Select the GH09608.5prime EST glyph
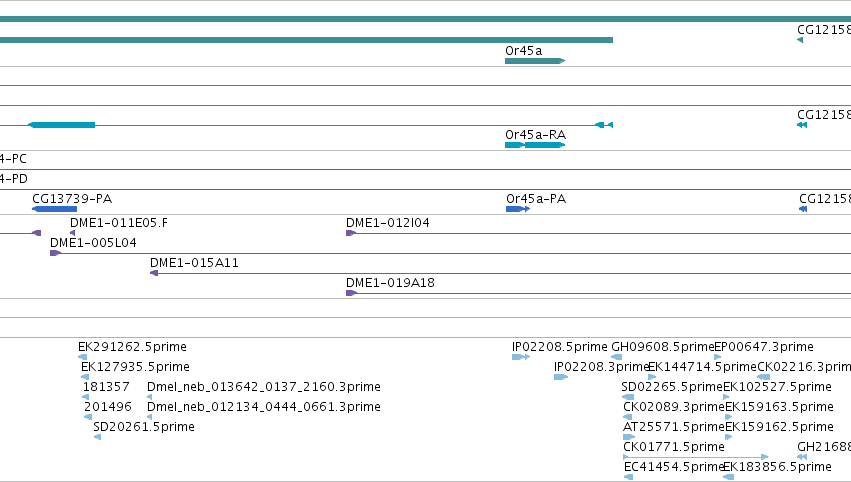This screenshot has width=851, height=482. click(x=617, y=357)
